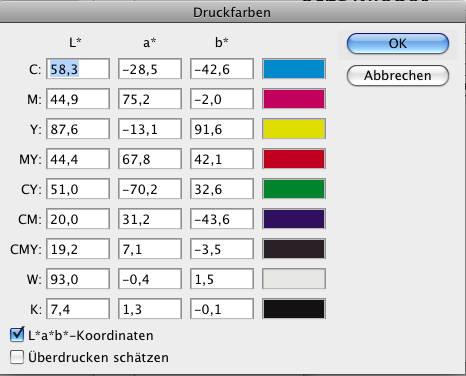This screenshot has height=376, width=466.
Task: Click the CM row b* field -43,6
Action: click(222, 219)
